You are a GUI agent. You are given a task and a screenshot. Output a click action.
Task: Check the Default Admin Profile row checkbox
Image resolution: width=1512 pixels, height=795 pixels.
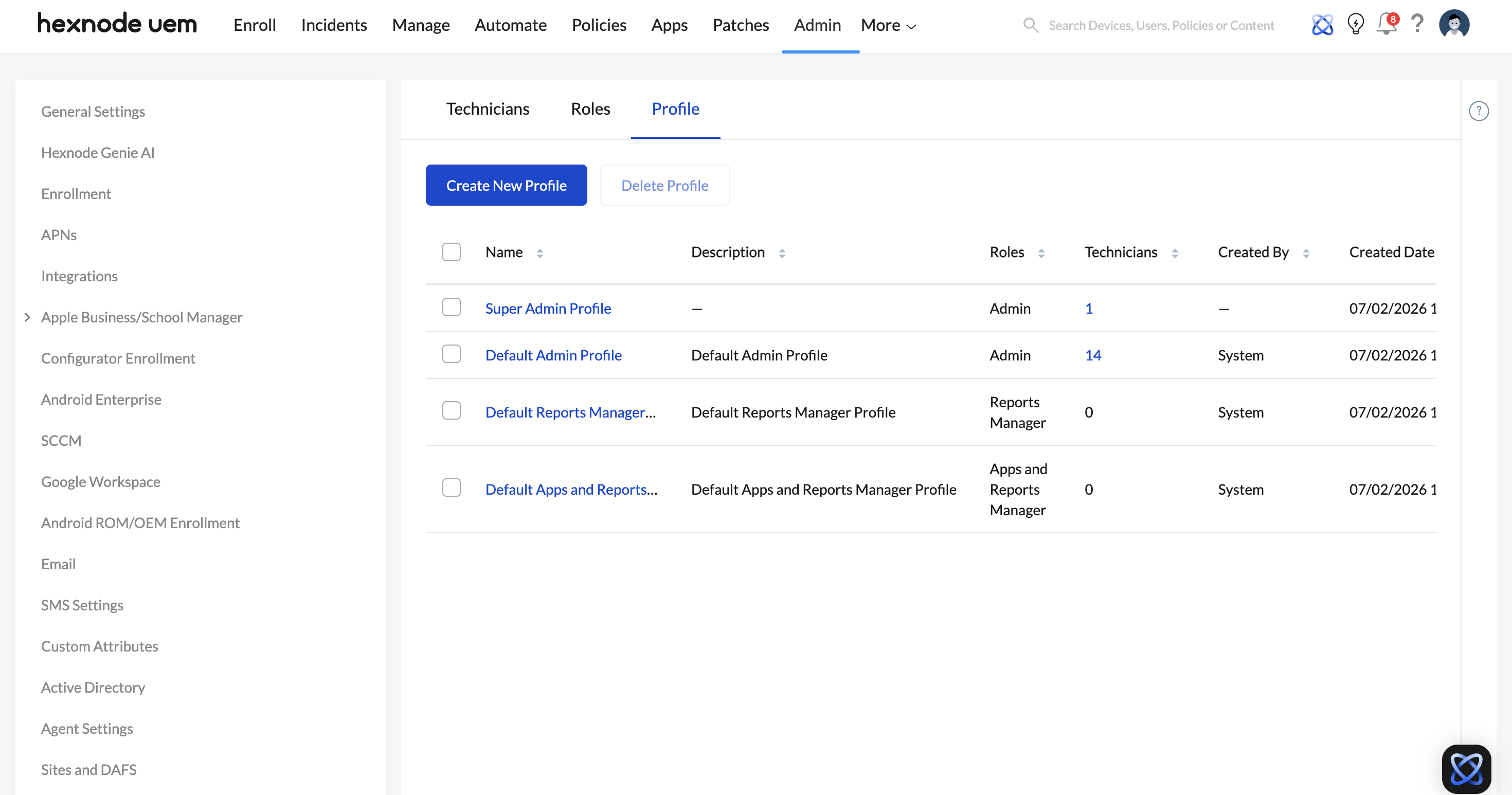[x=451, y=354]
